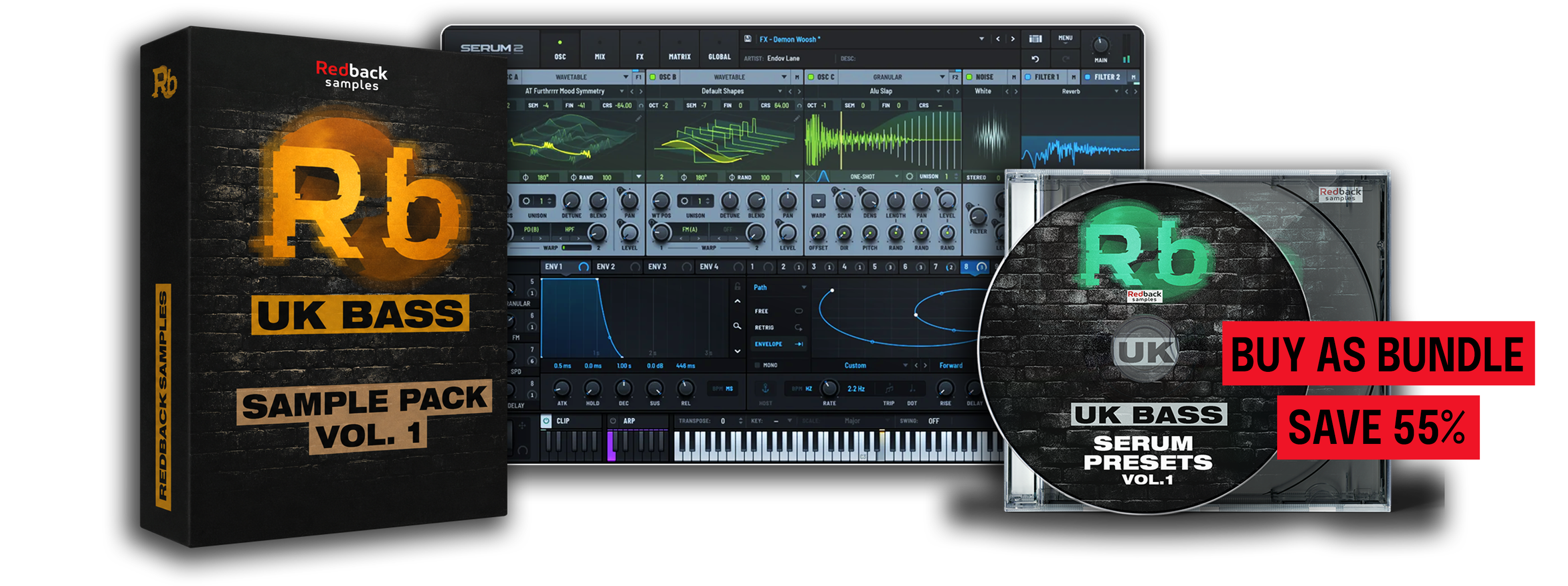Screen dimensions: 1568x586
Task: Click the DOT dotted note icon
Action: click(x=912, y=388)
